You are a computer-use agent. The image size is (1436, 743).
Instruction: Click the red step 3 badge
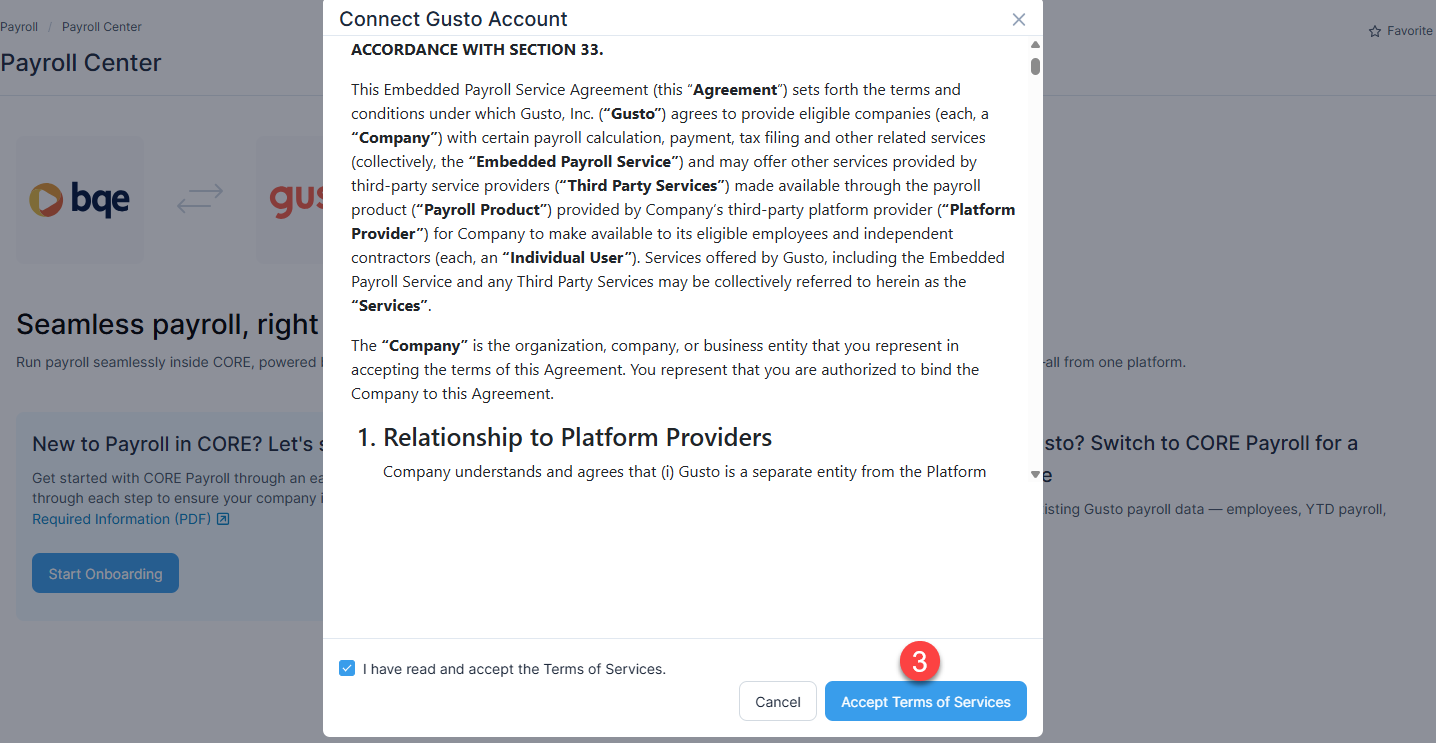click(x=919, y=661)
